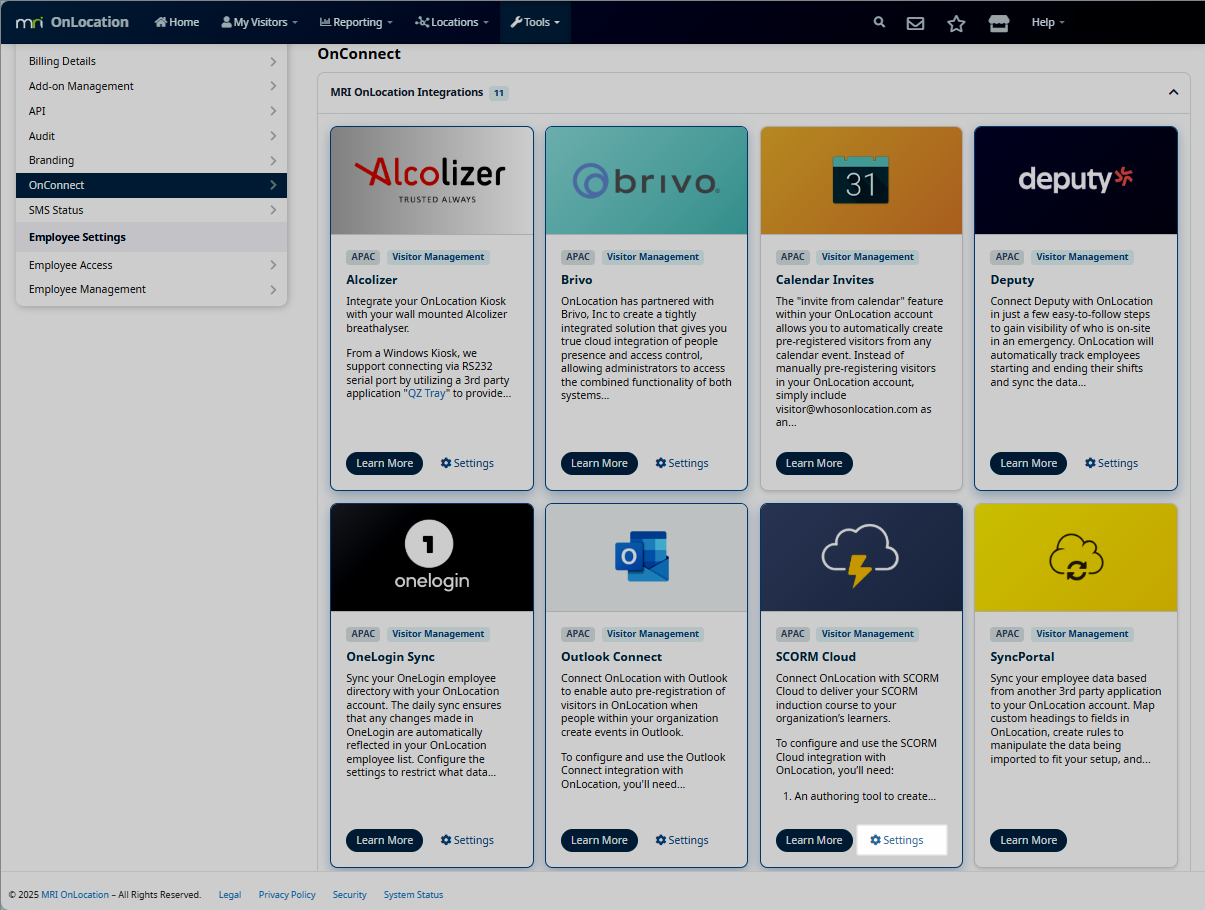The width and height of the screenshot is (1205, 910).
Task: Select Billing Details in sidebar
Action: point(62,61)
